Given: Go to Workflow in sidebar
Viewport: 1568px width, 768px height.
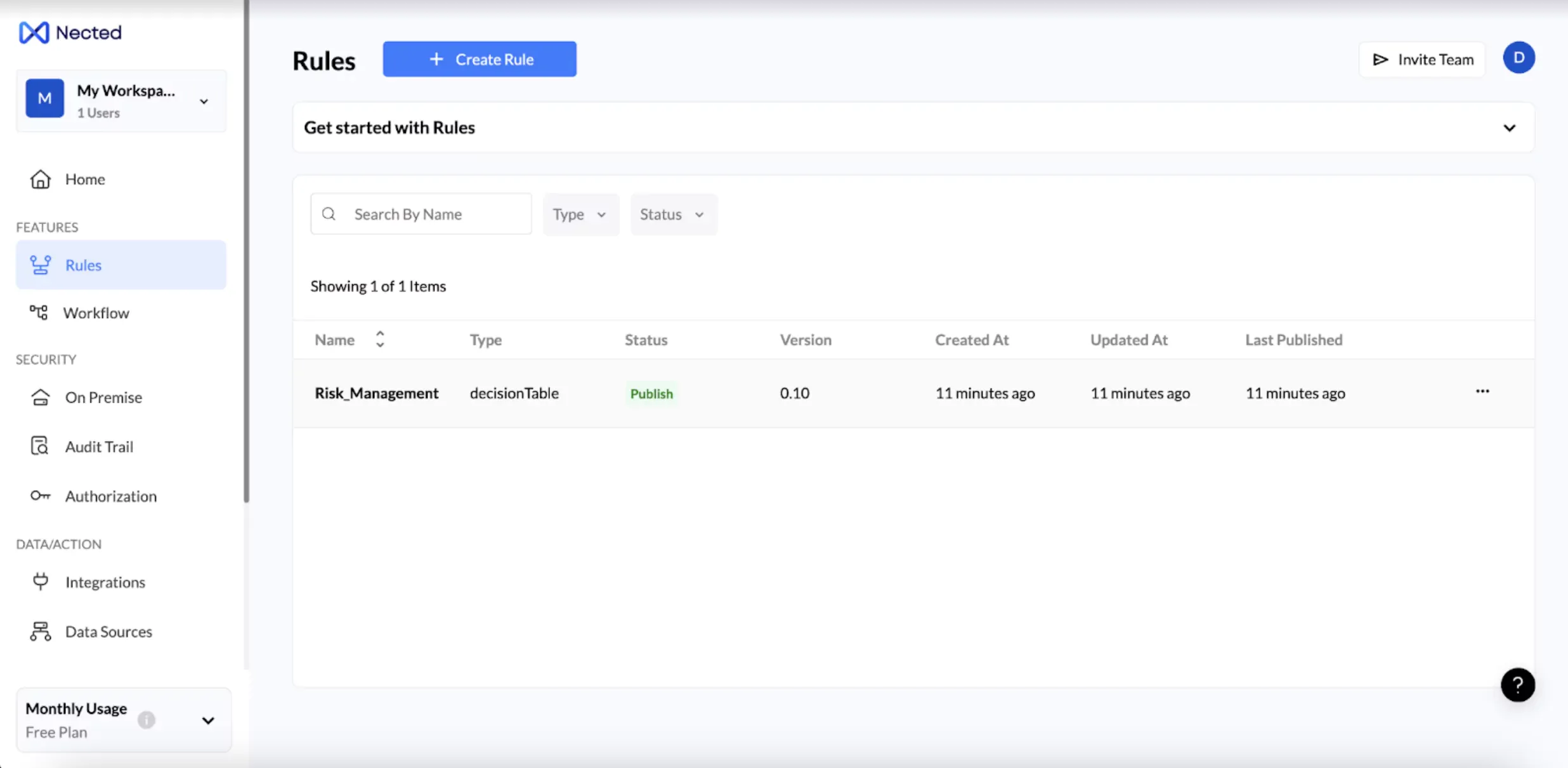Looking at the screenshot, I should point(96,313).
